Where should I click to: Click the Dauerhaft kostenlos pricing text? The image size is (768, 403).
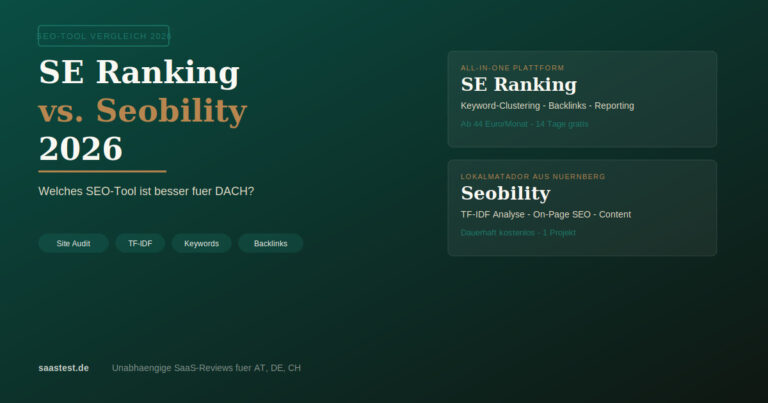coord(518,233)
